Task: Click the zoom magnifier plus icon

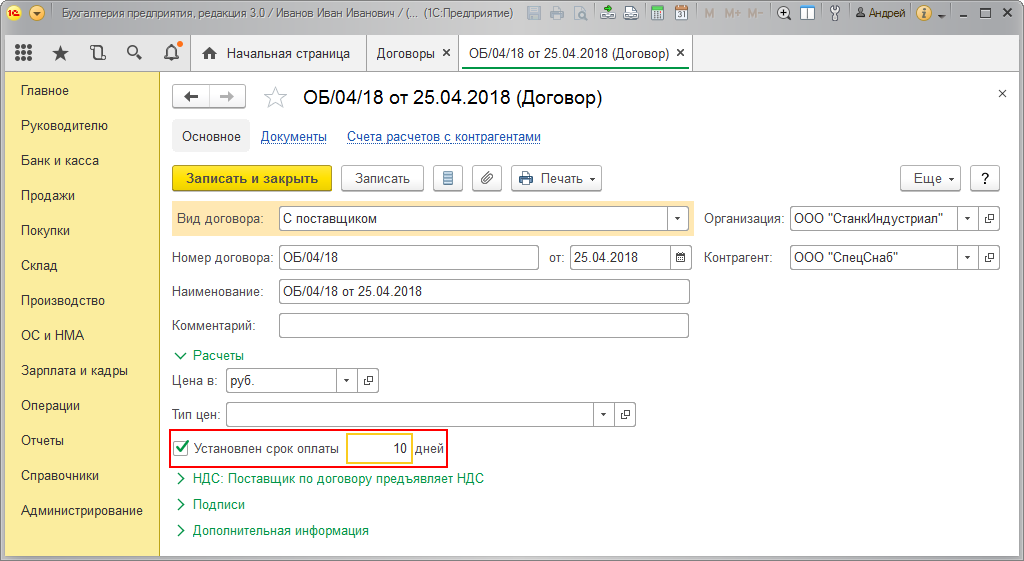Action: point(784,13)
